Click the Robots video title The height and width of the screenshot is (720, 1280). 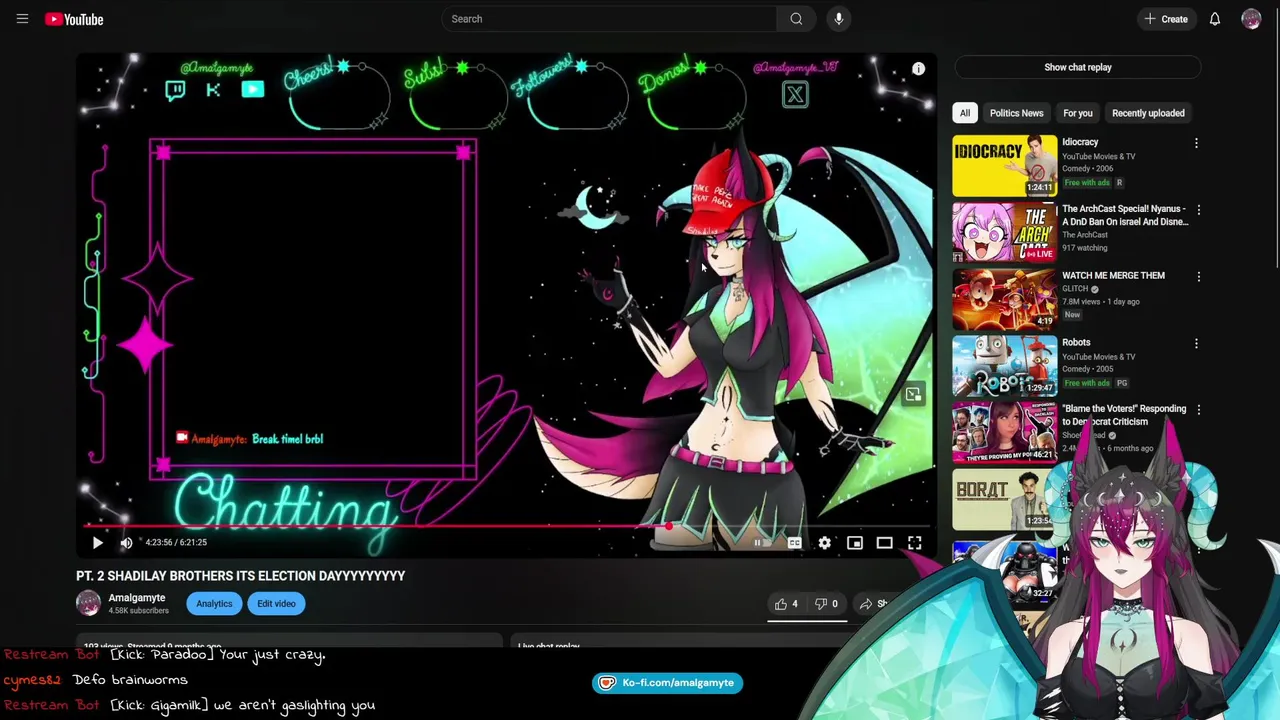[x=1076, y=342]
